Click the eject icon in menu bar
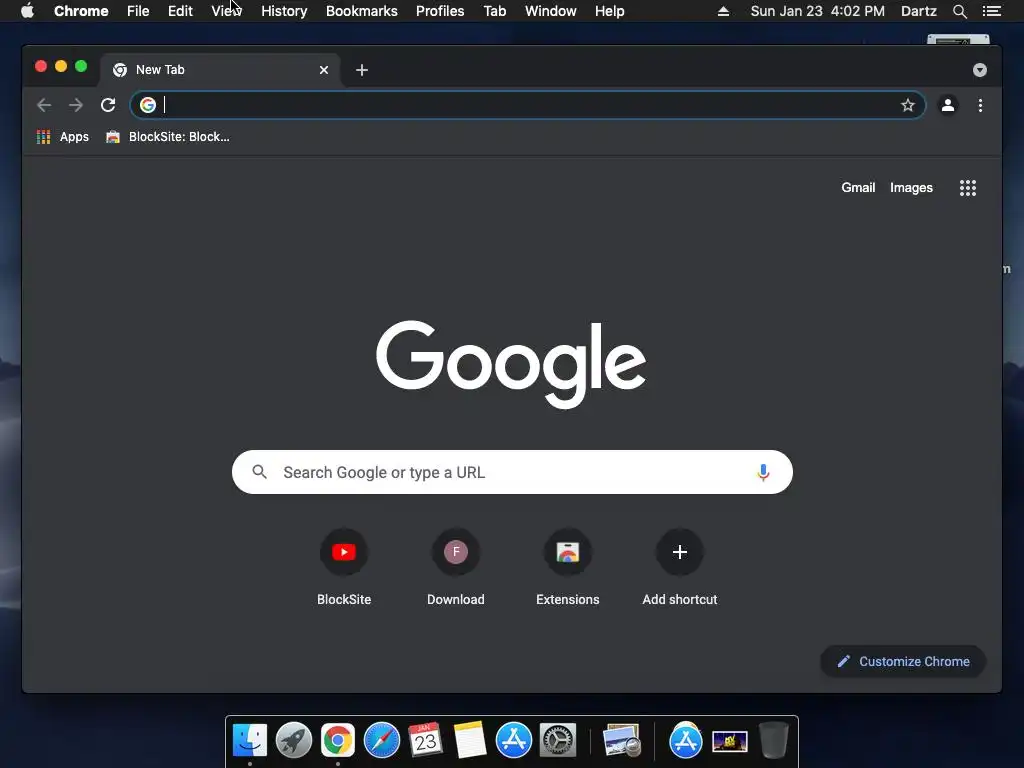 click(x=723, y=11)
